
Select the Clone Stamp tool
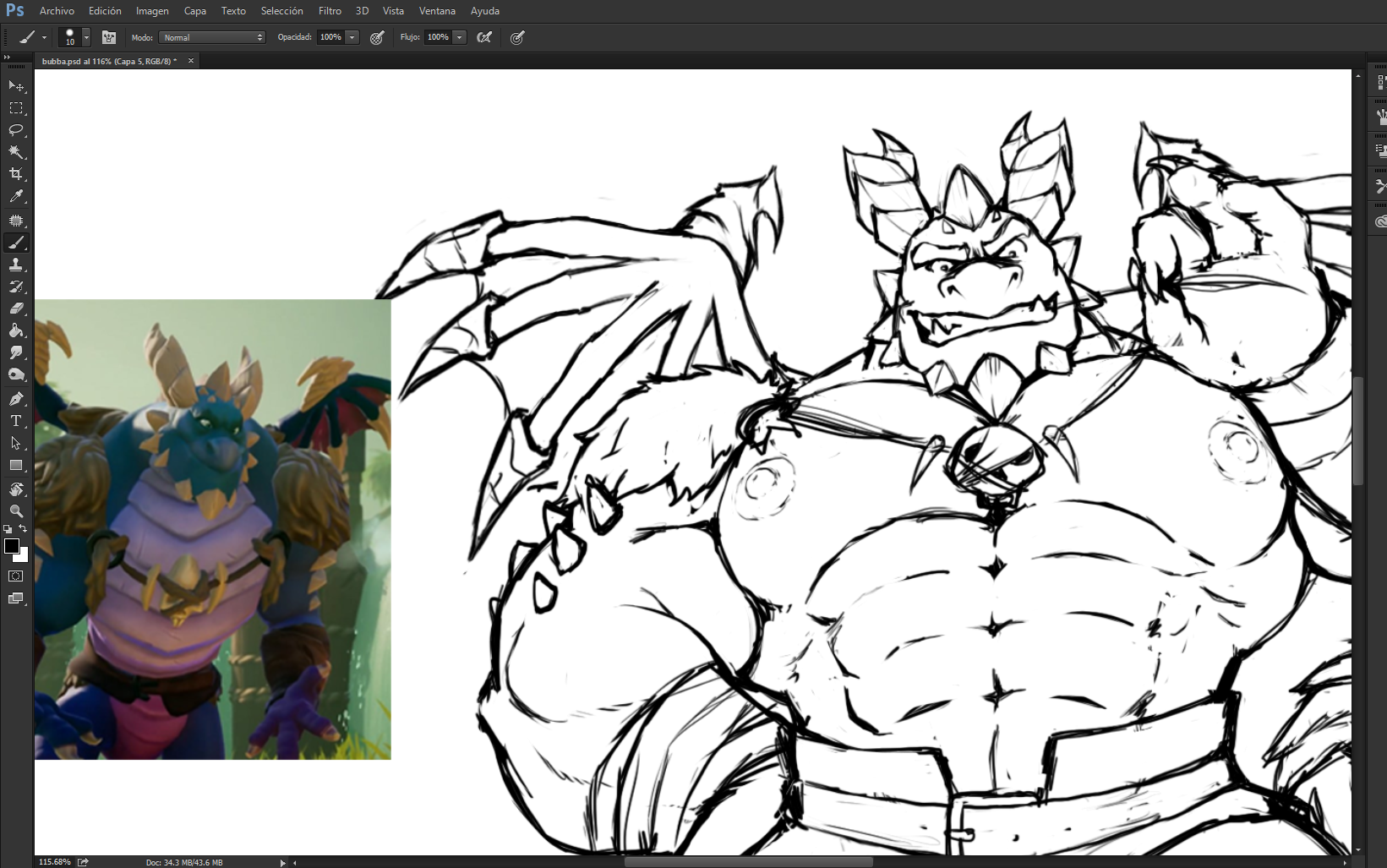click(x=16, y=265)
